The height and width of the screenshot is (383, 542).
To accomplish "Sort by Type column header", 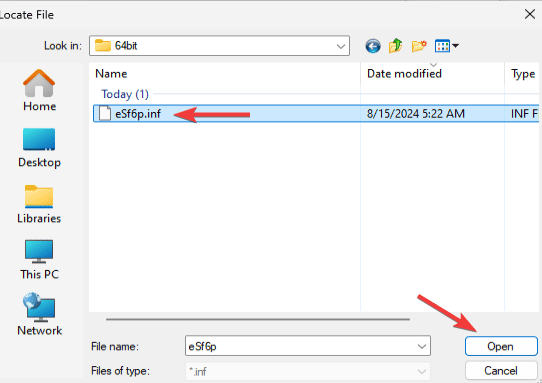I will (523, 74).
